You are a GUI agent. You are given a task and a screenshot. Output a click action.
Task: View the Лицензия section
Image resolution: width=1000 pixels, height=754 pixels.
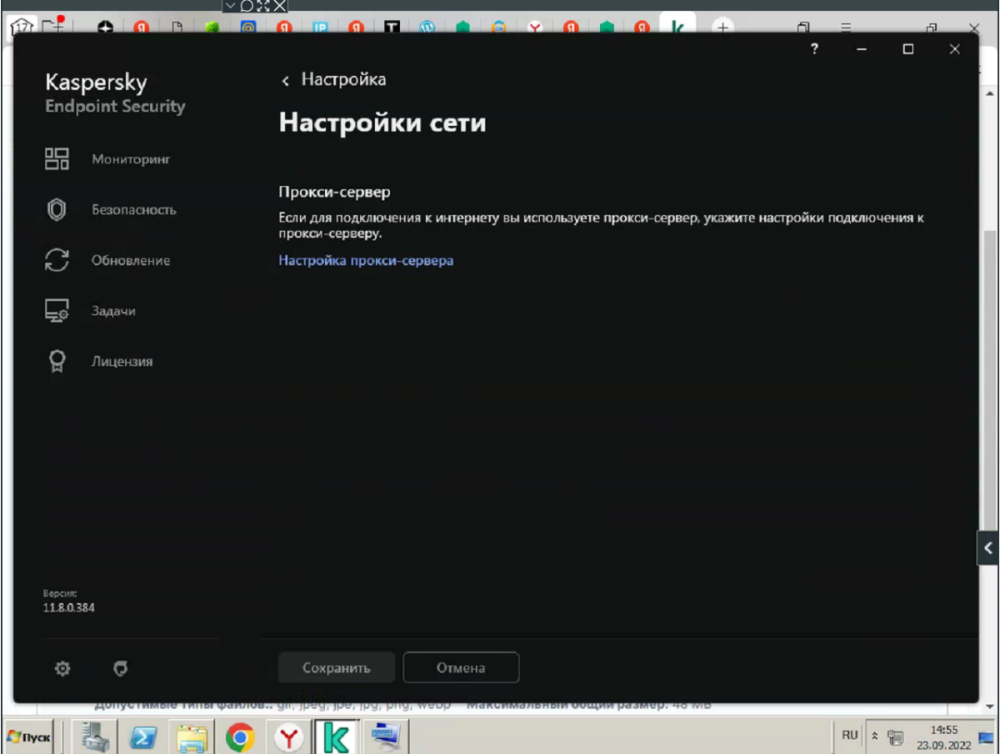point(120,361)
